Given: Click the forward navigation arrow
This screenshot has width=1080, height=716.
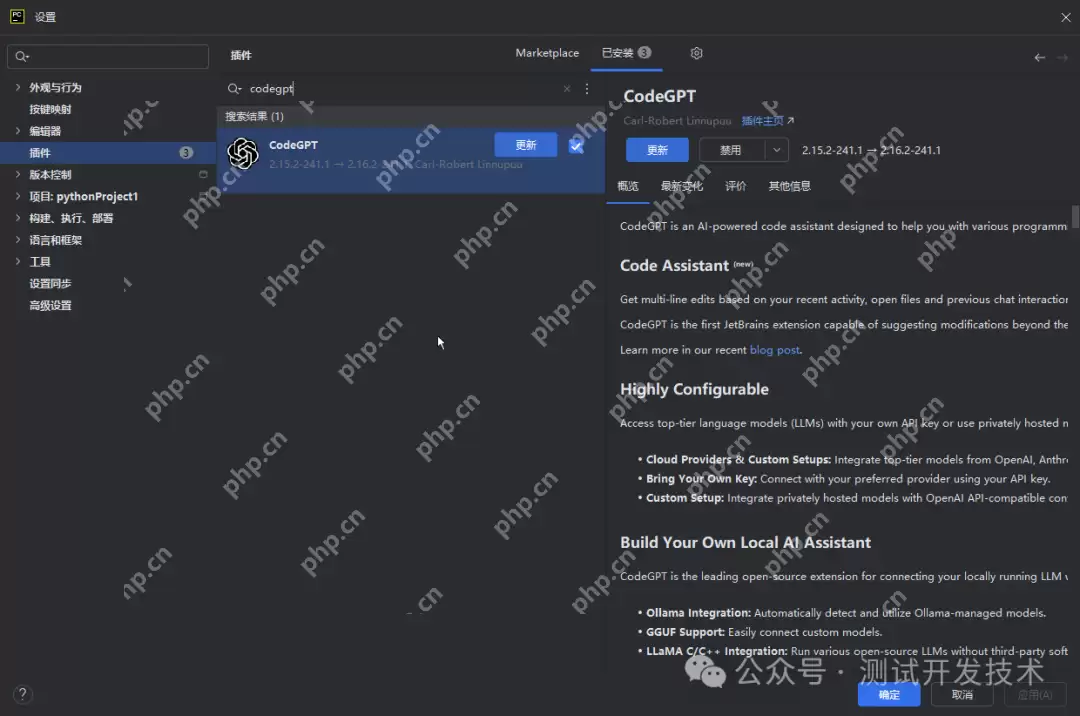Looking at the screenshot, I should coord(1062,58).
